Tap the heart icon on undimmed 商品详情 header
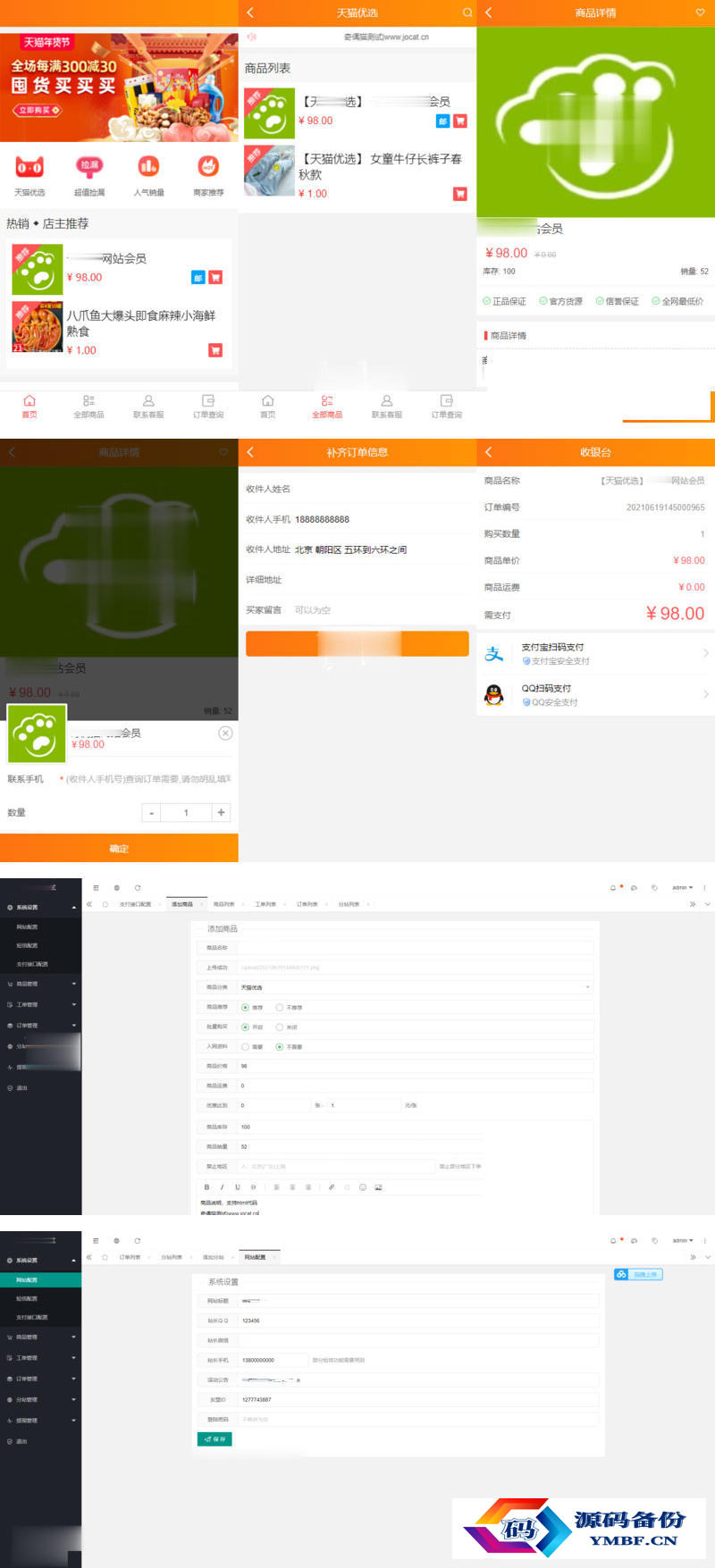 (700, 13)
